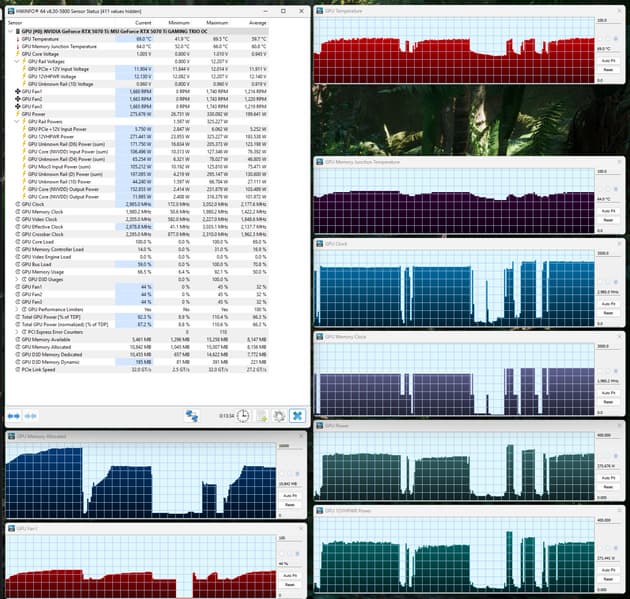Edit the maximum value field in GPU Power graph
This screenshot has width=630, height=599.
click(608, 435)
